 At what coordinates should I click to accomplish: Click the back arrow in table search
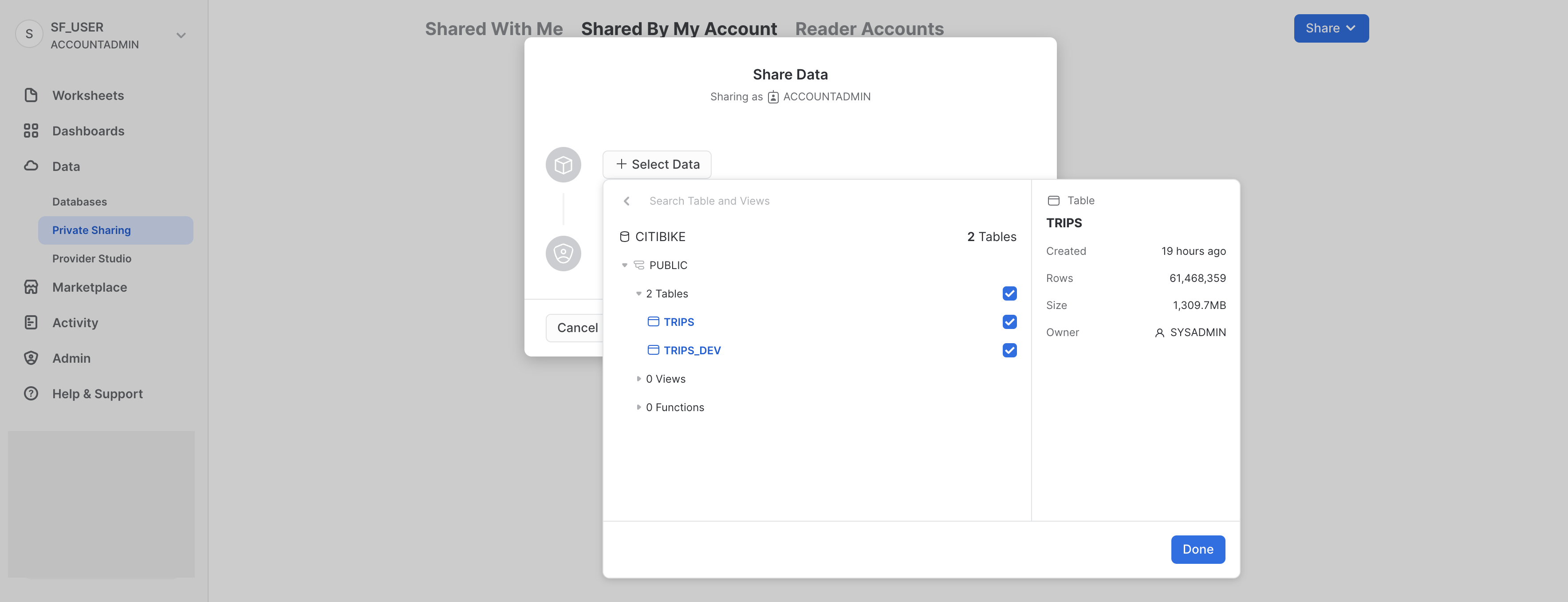(x=626, y=201)
